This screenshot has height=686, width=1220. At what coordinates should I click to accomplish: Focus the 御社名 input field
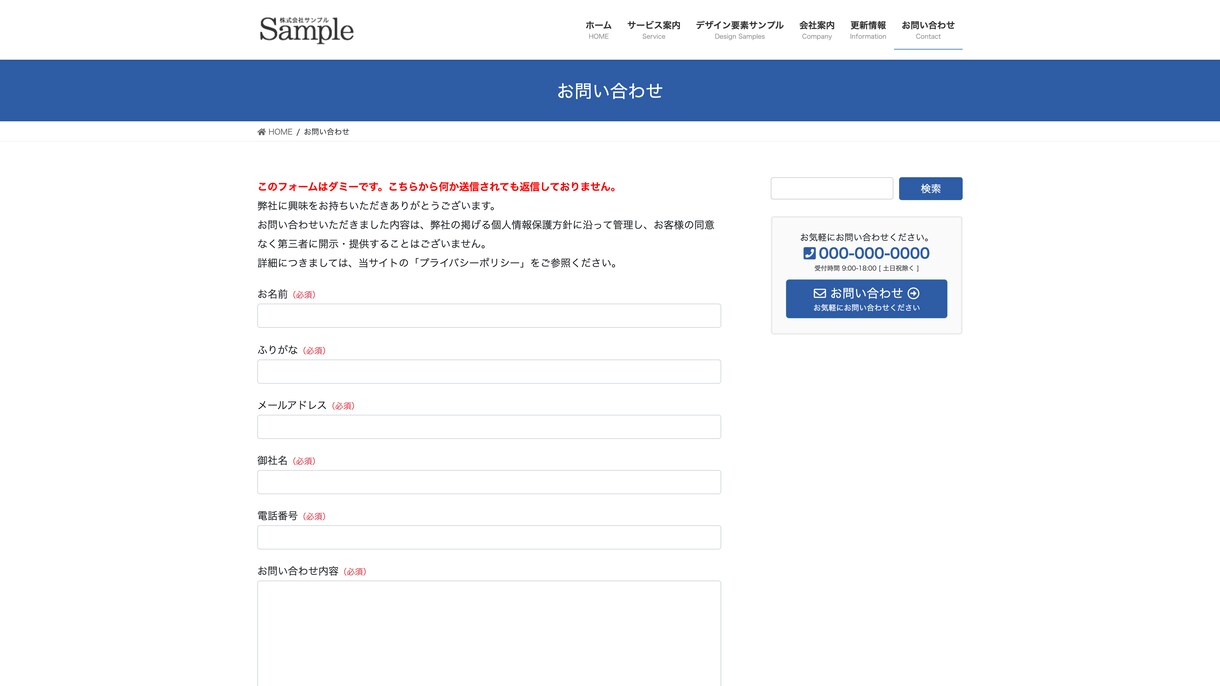pos(489,482)
